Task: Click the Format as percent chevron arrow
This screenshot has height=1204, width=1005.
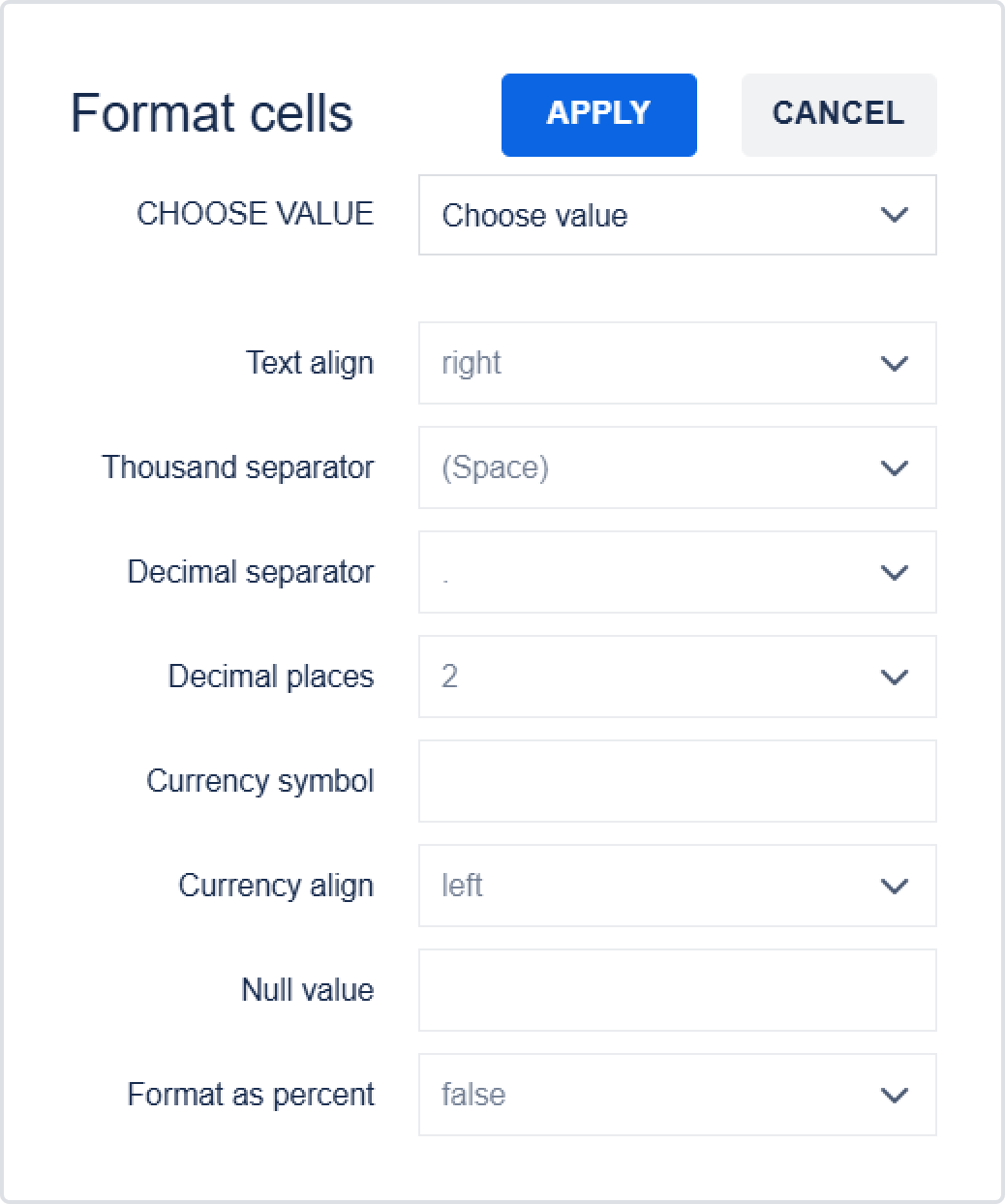Action: coord(895,1096)
